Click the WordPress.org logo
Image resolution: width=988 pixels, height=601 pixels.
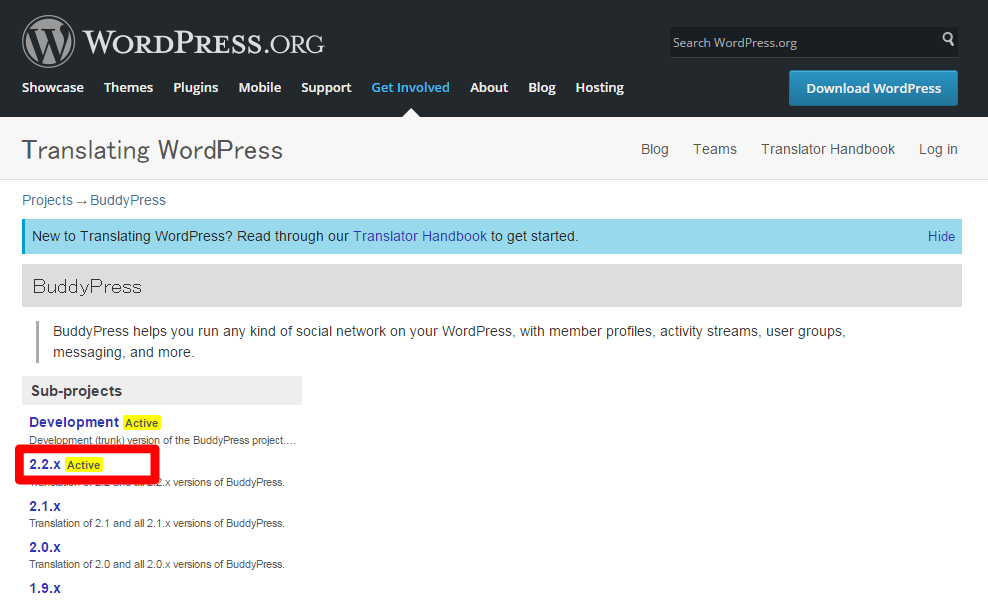tap(173, 42)
